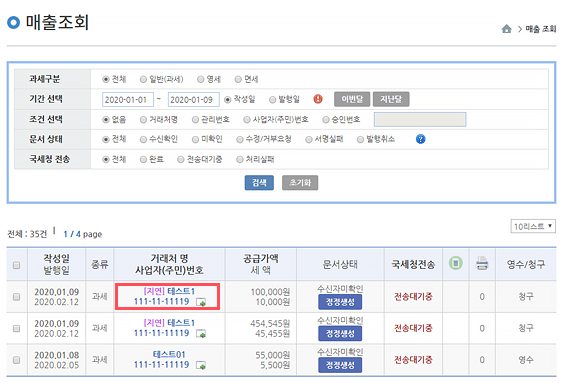Viewport: 563px width, 383px height.
Task: Filter document status by 발행취소
Action: [360, 139]
